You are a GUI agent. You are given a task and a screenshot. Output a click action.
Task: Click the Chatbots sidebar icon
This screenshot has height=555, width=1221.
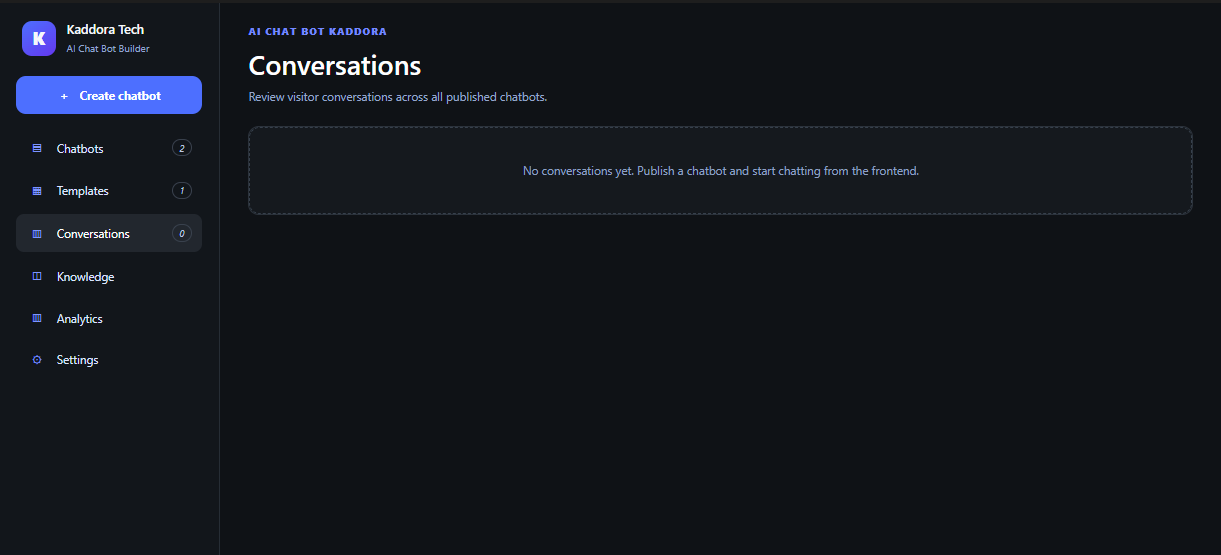(37, 148)
